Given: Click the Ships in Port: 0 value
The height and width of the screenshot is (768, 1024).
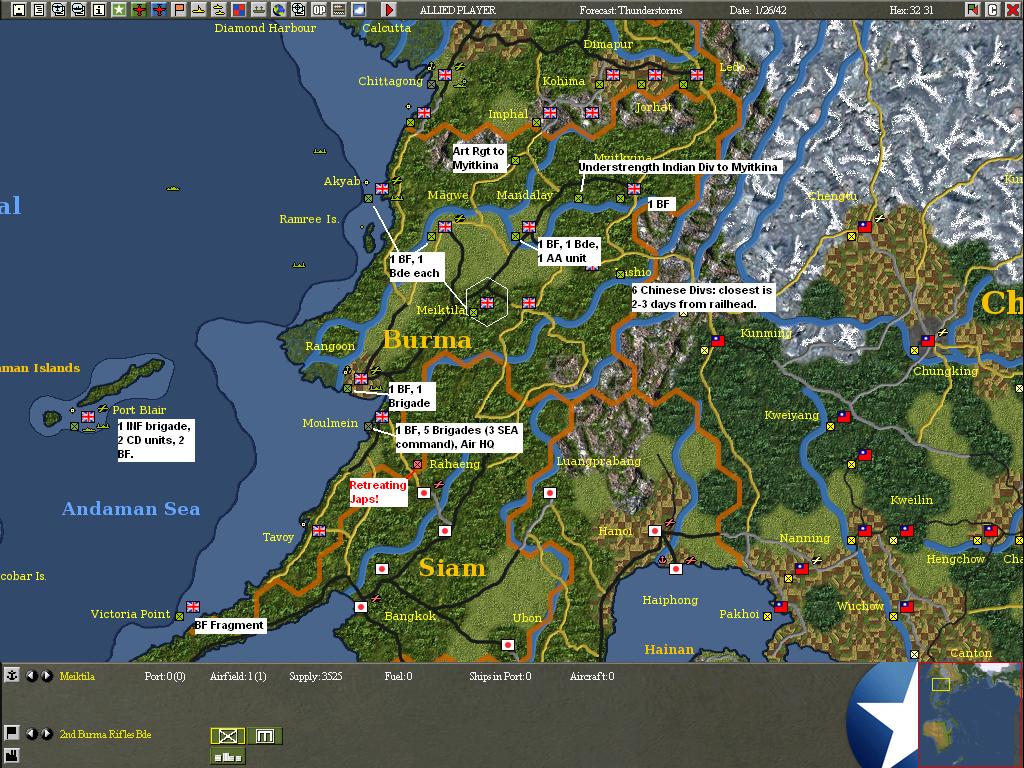Looking at the screenshot, I should click(x=500, y=676).
